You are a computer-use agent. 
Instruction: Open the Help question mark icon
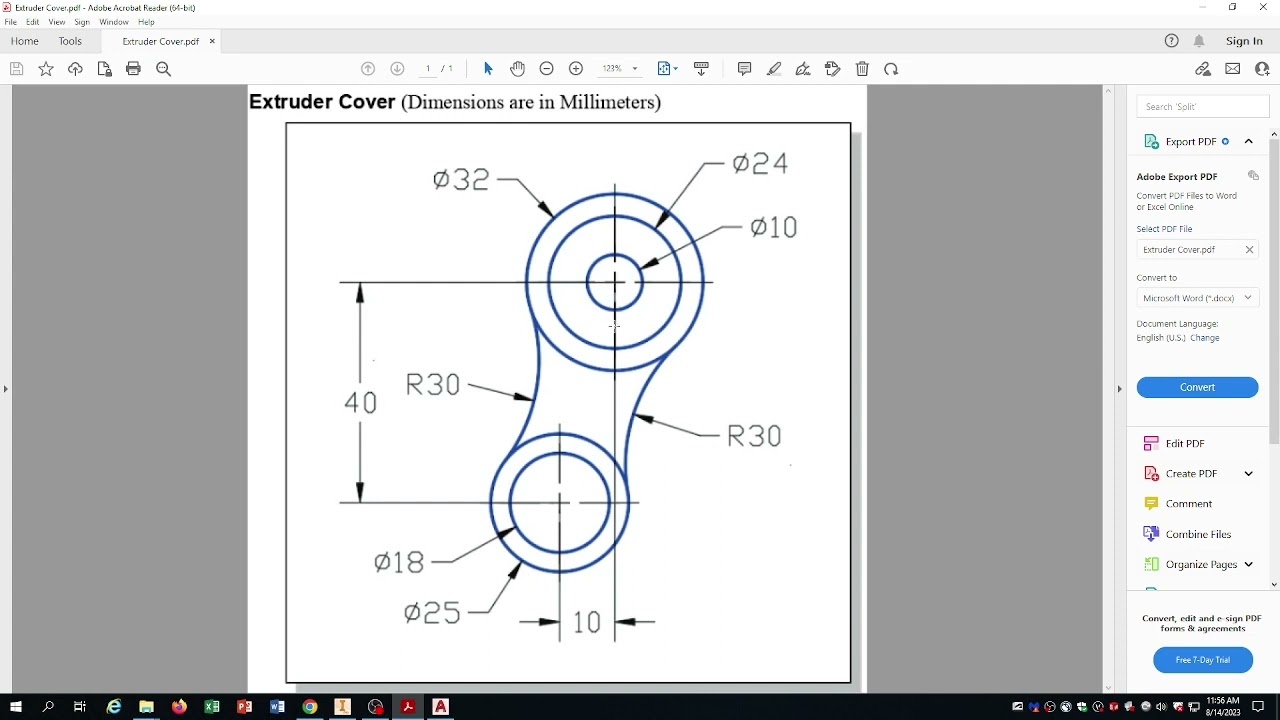tap(1172, 41)
